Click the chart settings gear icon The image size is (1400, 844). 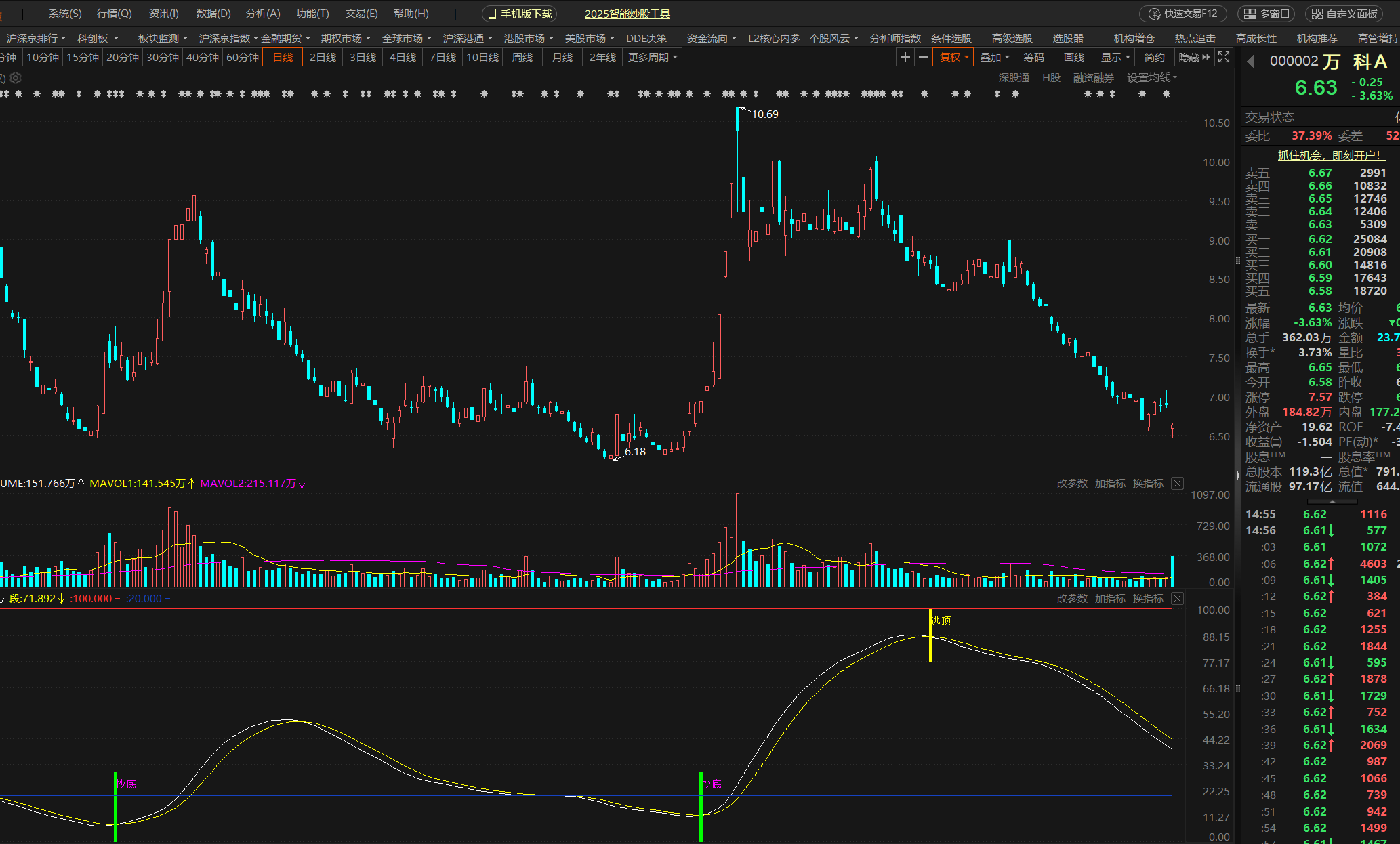point(16,78)
